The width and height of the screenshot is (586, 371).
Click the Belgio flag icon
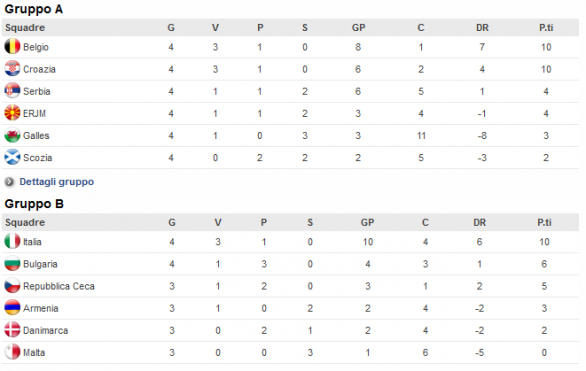pyautogui.click(x=12, y=47)
